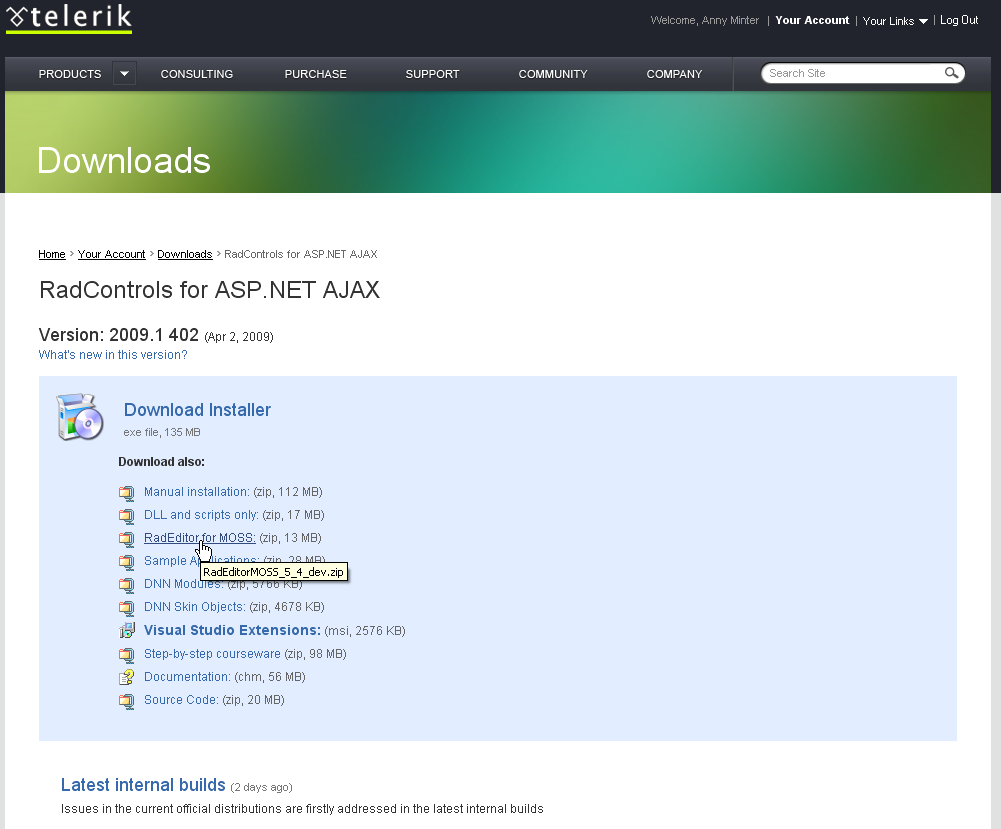
Task: Click the help file icon beside Documentation
Action: (x=126, y=678)
